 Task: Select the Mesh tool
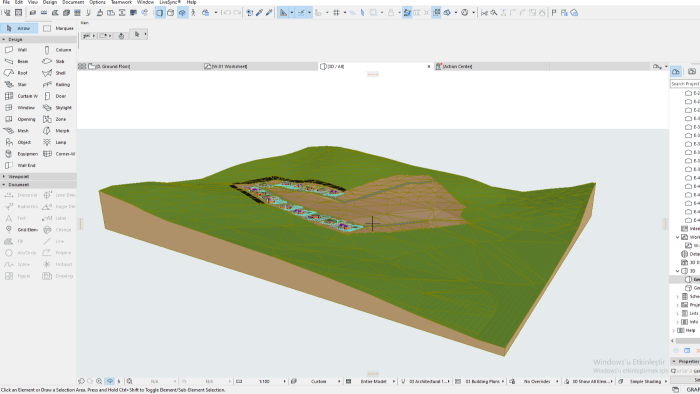(19, 131)
